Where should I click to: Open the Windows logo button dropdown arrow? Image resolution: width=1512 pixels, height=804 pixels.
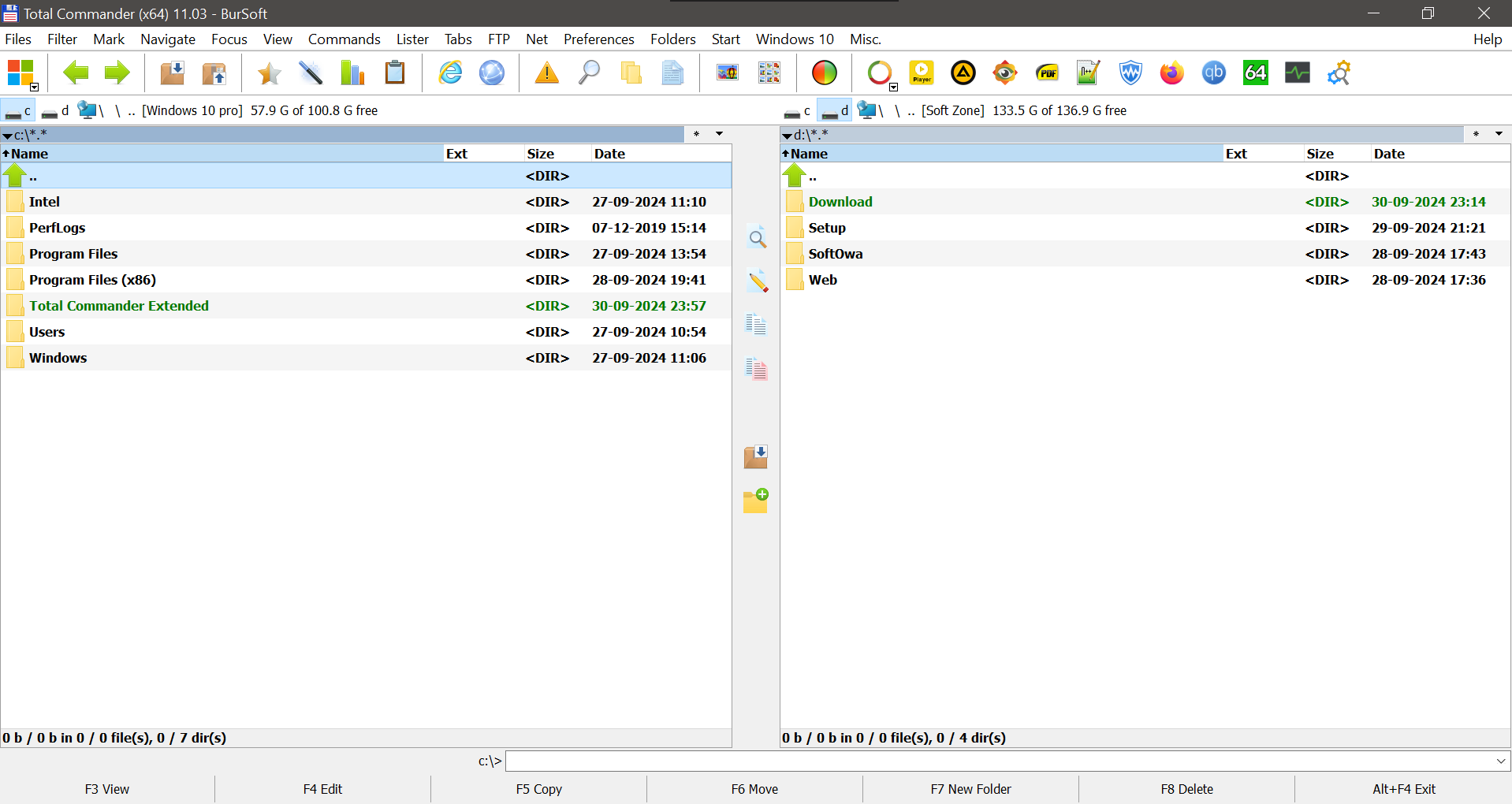pyautogui.click(x=35, y=87)
